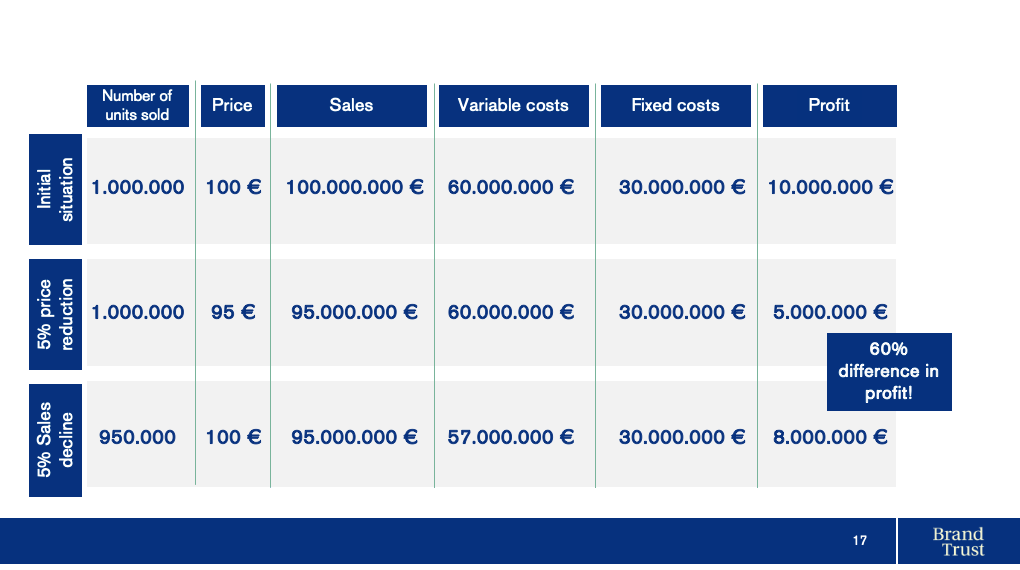Click the Price column header

(232, 105)
